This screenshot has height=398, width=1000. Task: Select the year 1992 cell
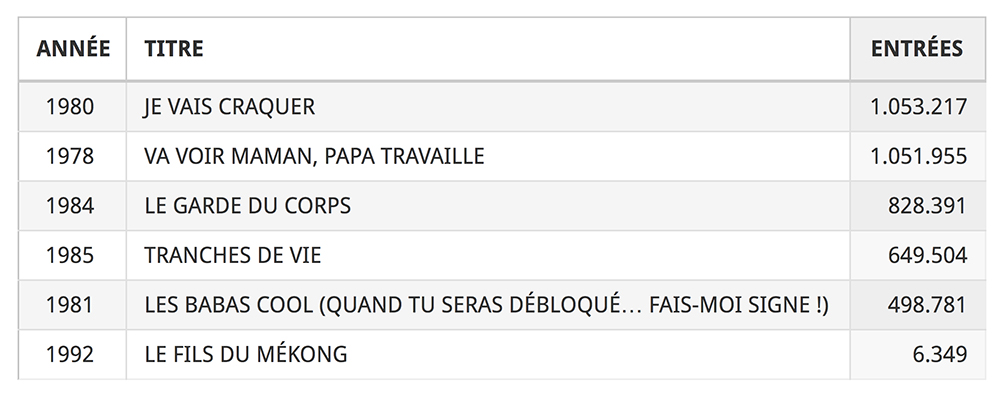[70, 355]
